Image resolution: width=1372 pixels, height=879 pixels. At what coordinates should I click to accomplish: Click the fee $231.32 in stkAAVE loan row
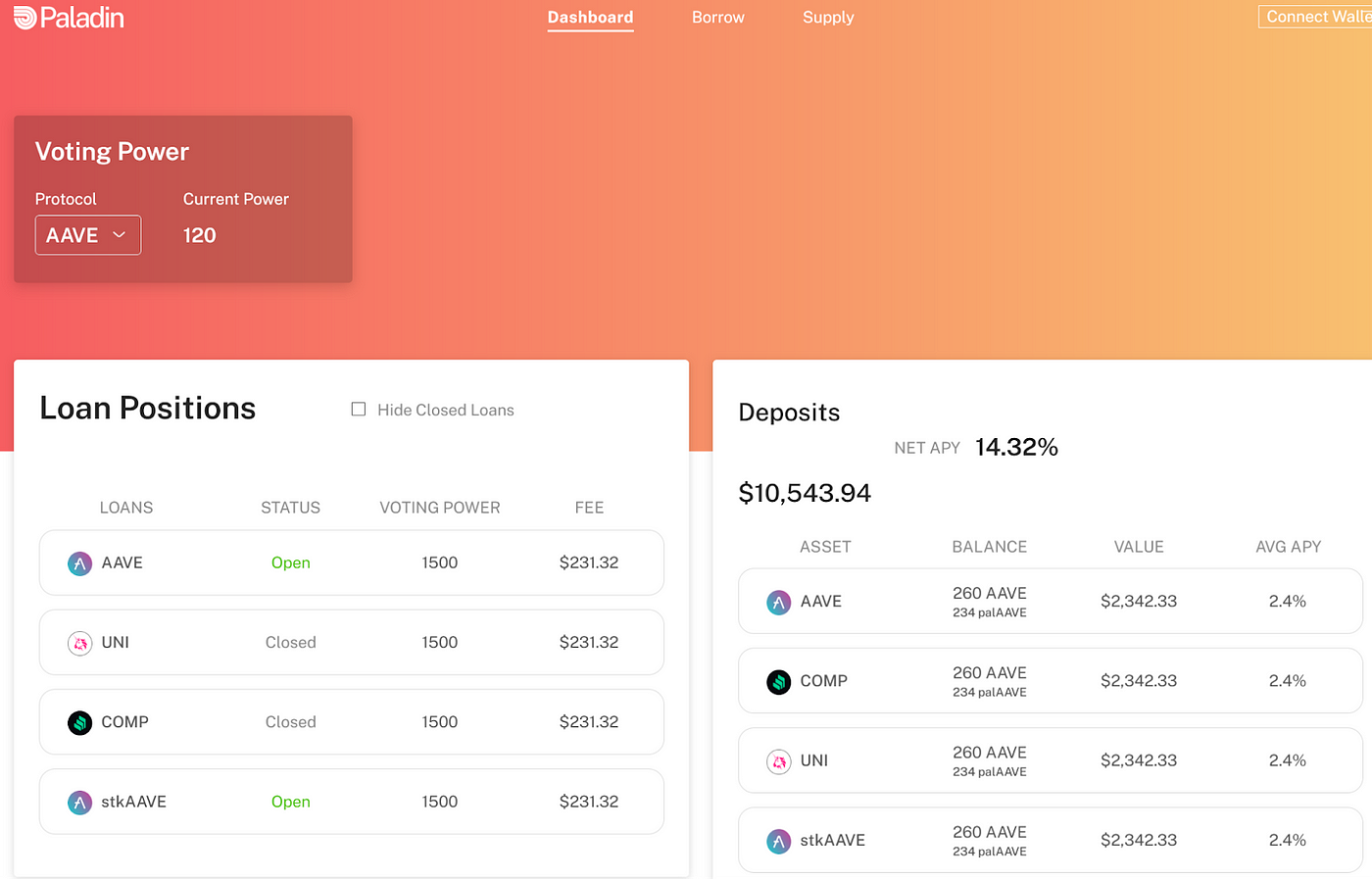click(589, 802)
